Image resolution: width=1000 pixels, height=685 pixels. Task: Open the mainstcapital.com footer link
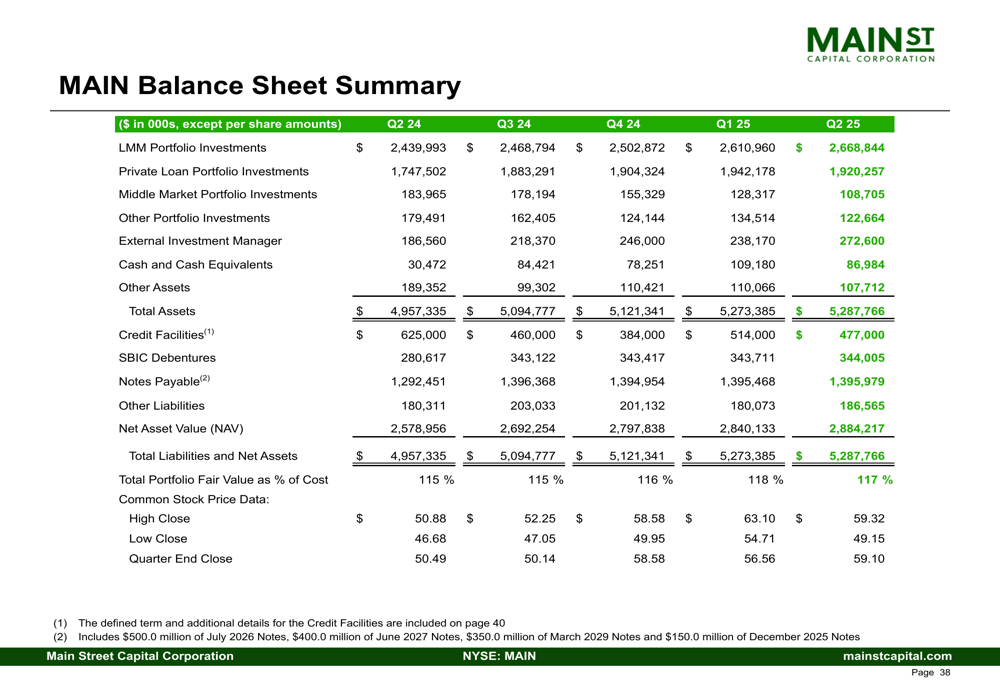coord(897,656)
